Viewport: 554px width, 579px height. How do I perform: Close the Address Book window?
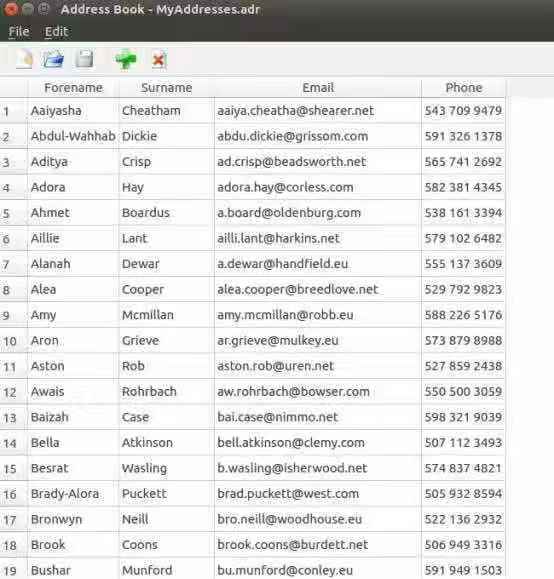[11, 9]
